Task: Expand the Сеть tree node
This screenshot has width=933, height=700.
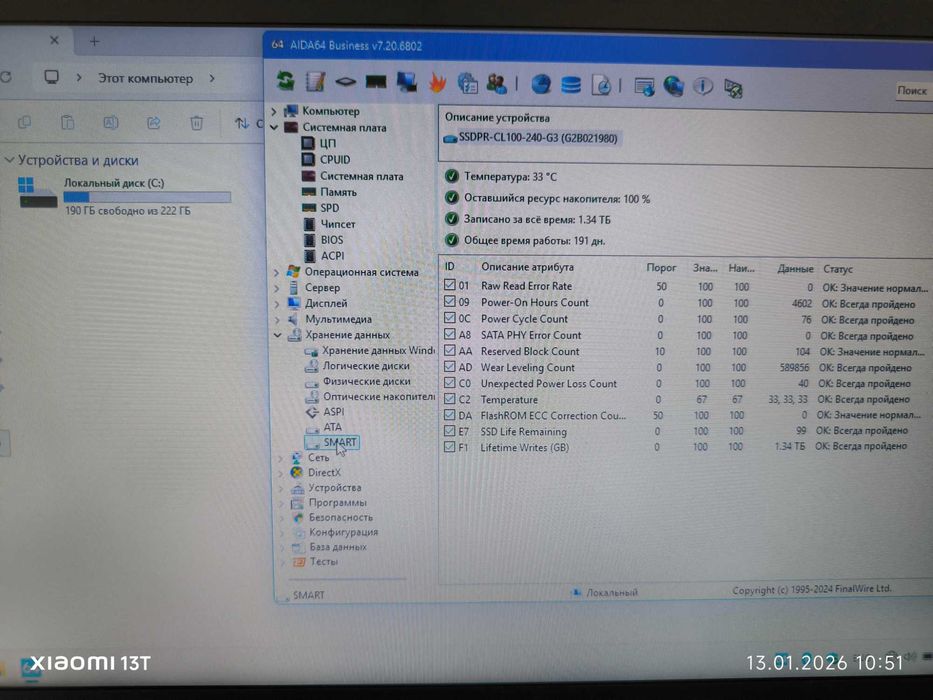Action: [x=280, y=458]
